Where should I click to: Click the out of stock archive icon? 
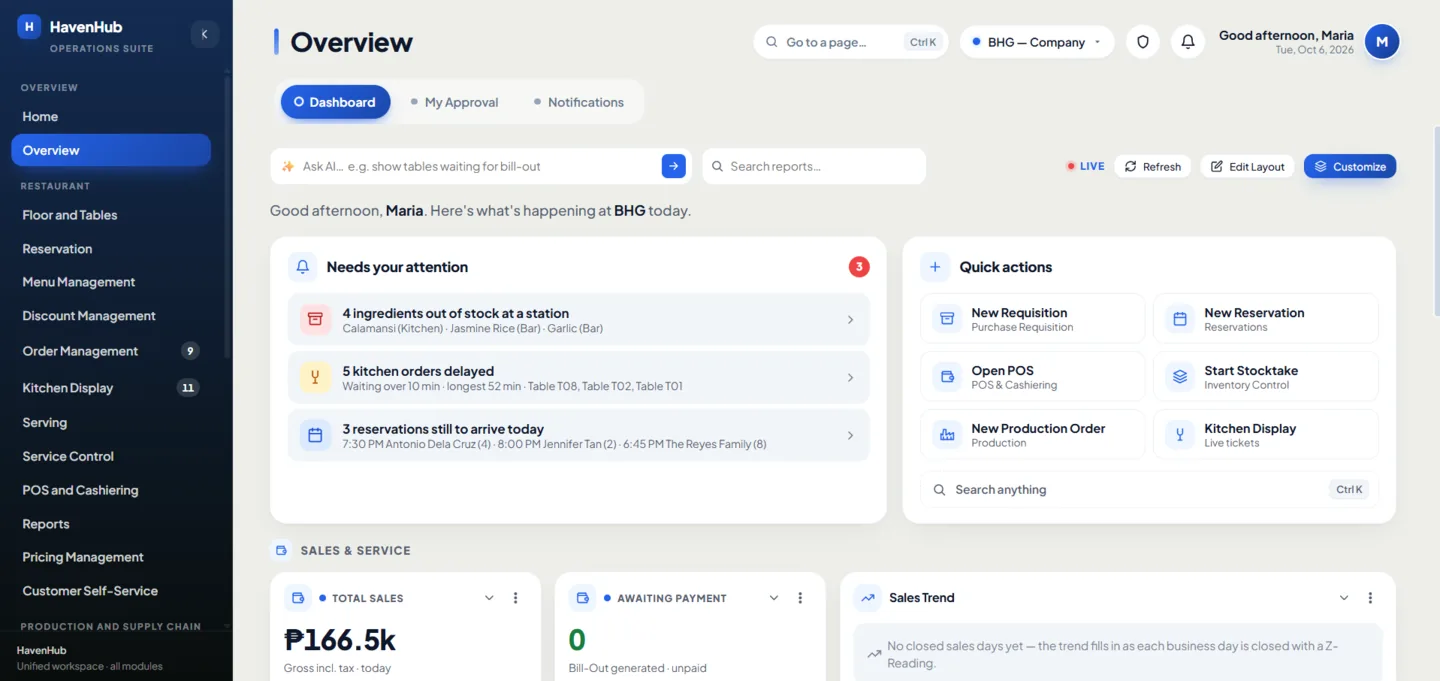(x=315, y=319)
